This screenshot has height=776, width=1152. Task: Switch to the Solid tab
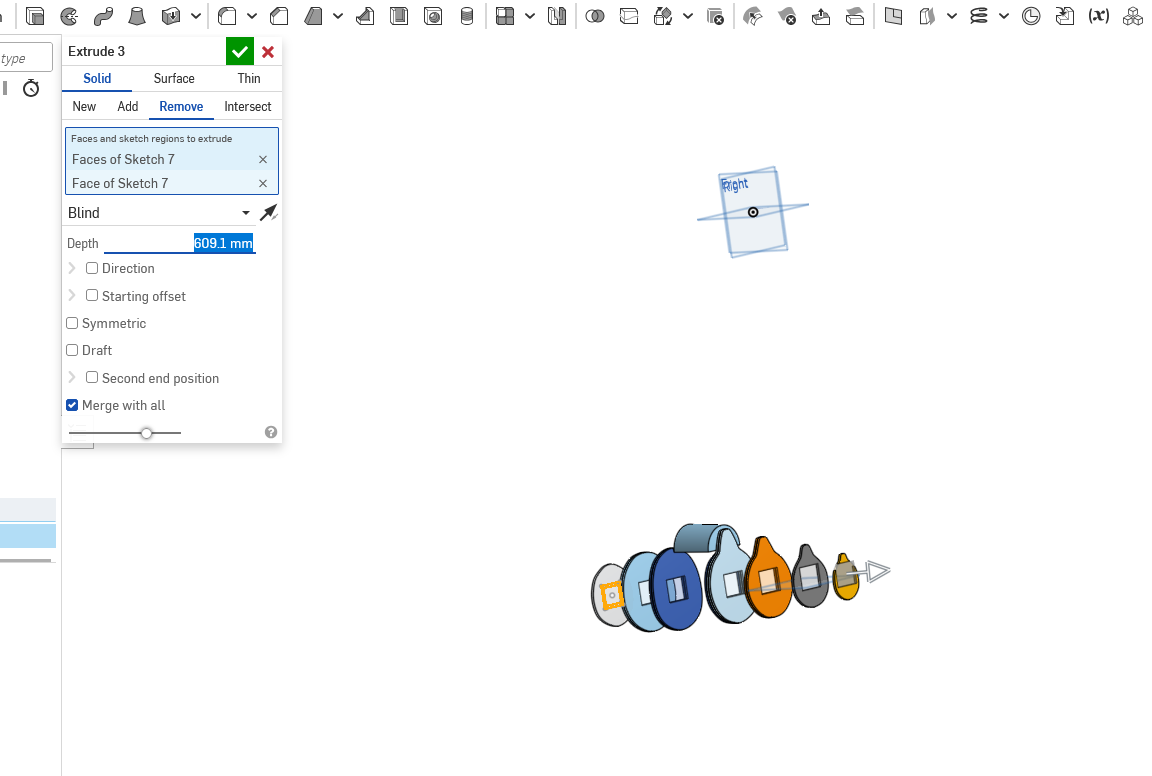(x=97, y=79)
